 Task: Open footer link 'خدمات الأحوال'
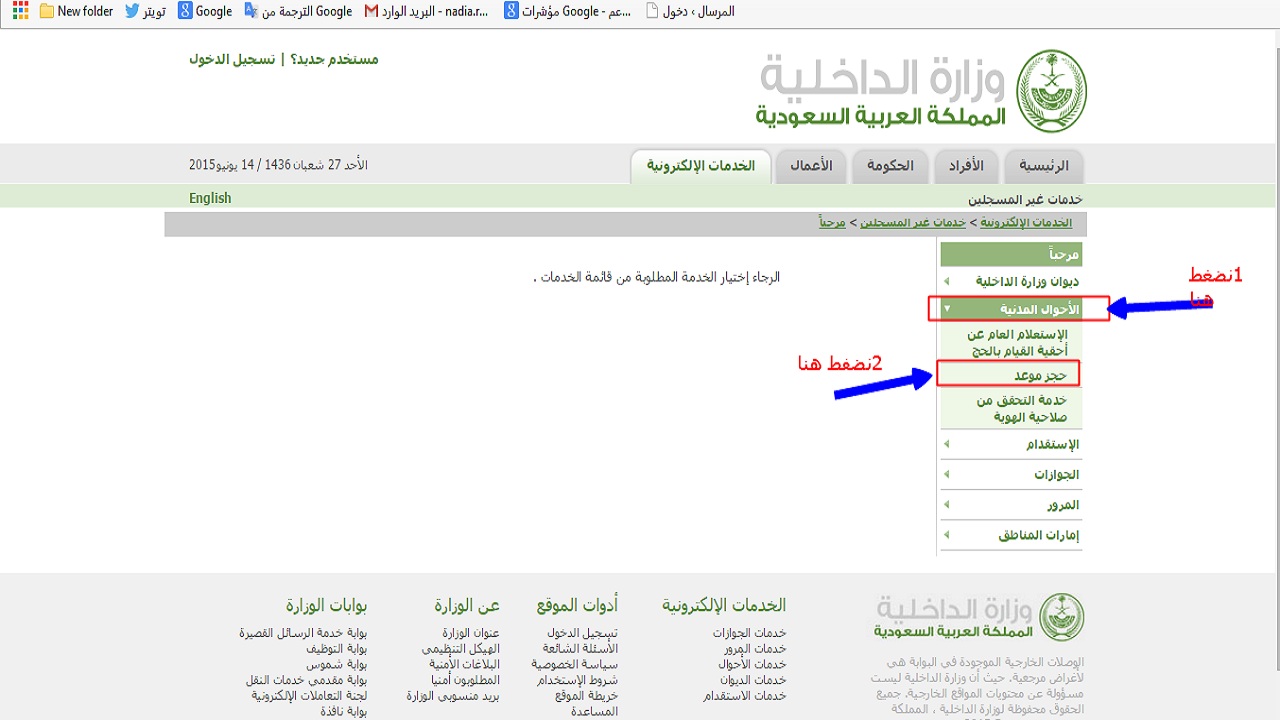pos(752,664)
